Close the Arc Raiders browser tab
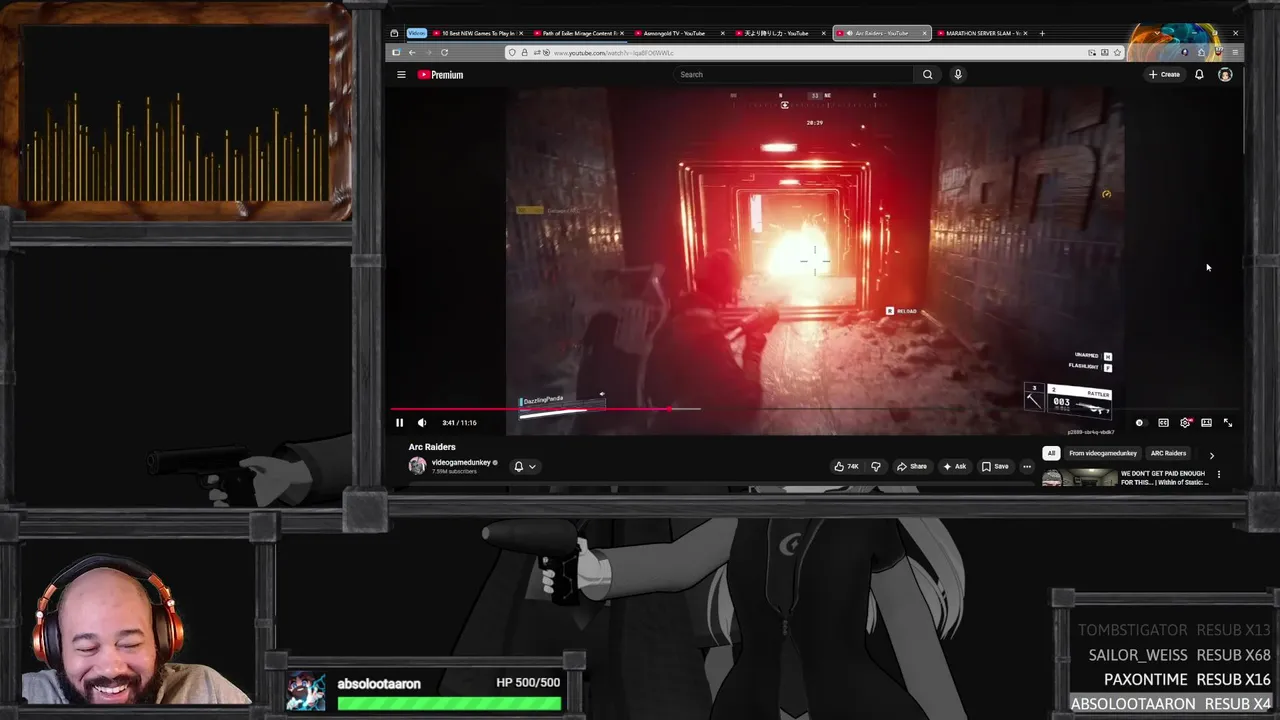 (x=924, y=33)
